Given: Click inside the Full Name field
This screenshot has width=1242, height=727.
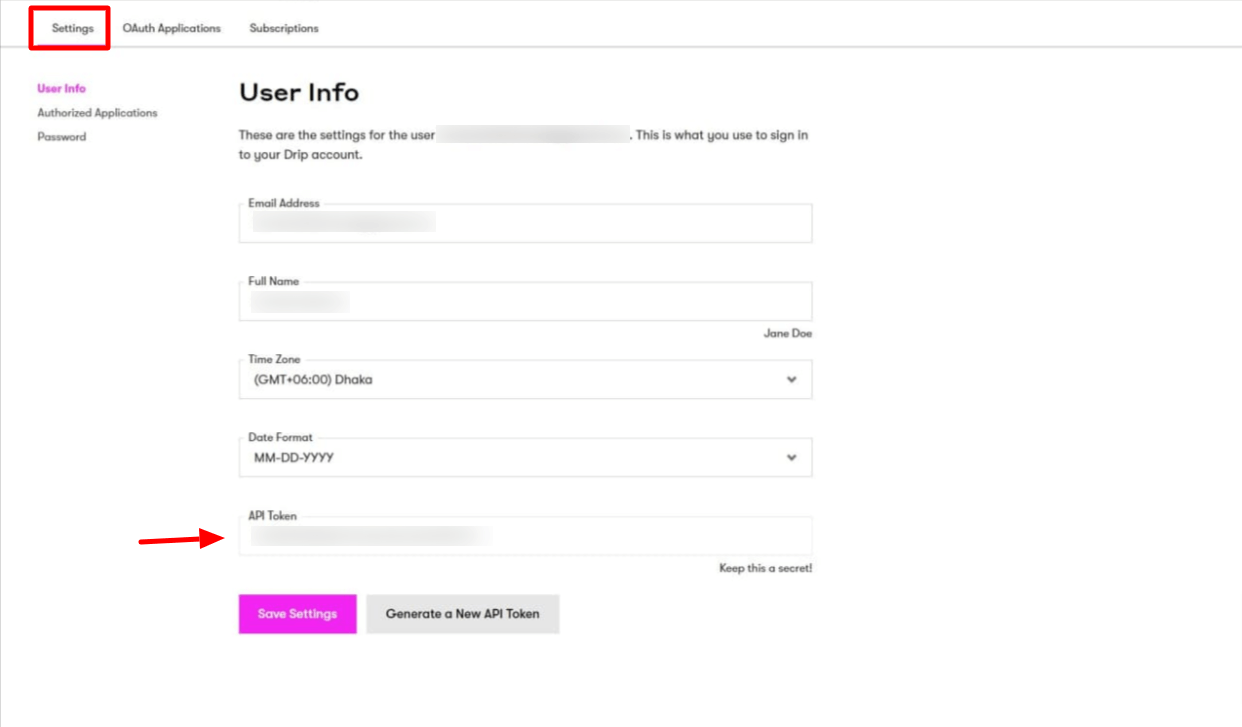Looking at the screenshot, I should (525, 301).
